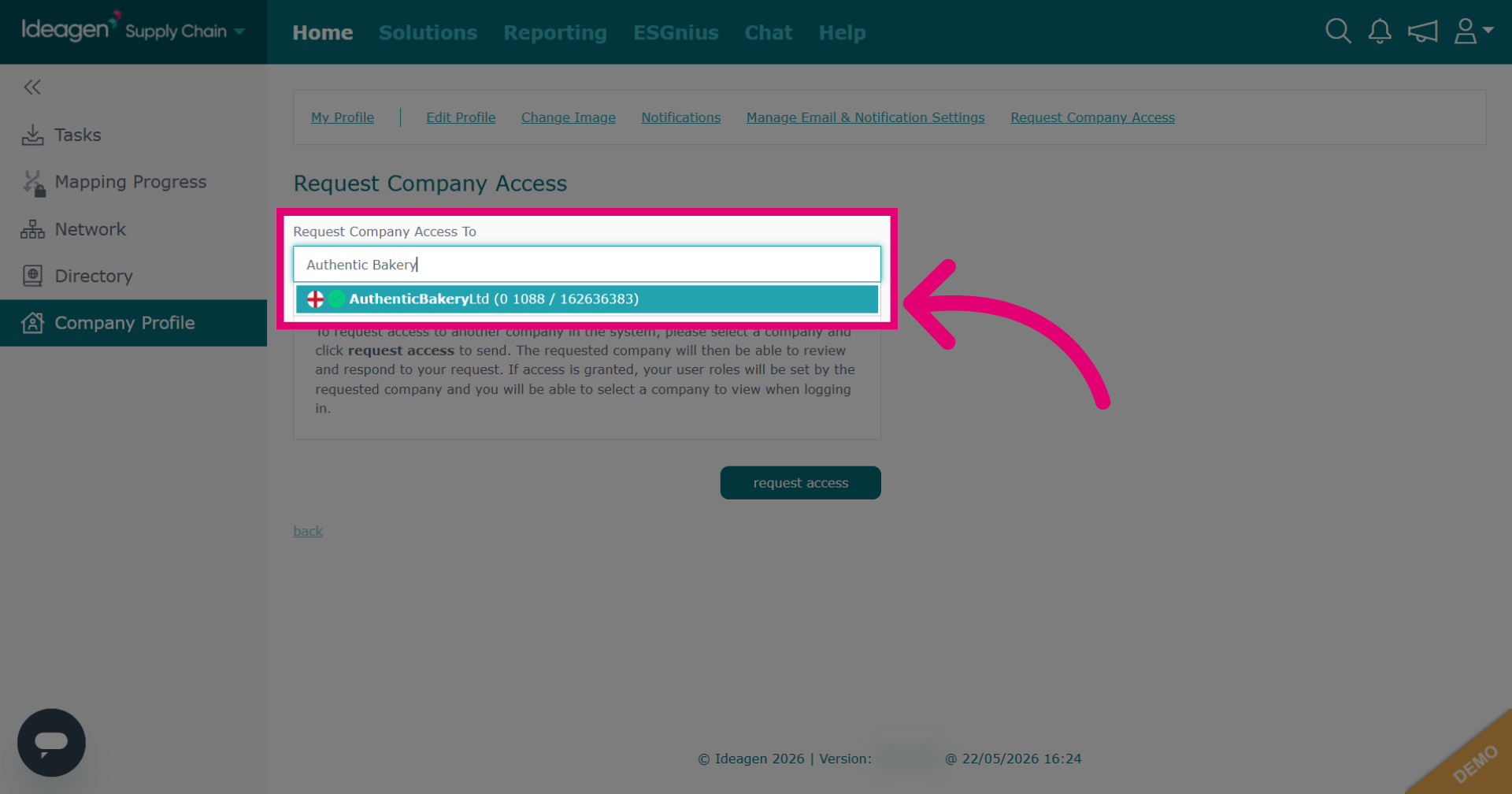The image size is (1512, 794).
Task: Collapse the sidebar with double chevron
Action: (32, 87)
